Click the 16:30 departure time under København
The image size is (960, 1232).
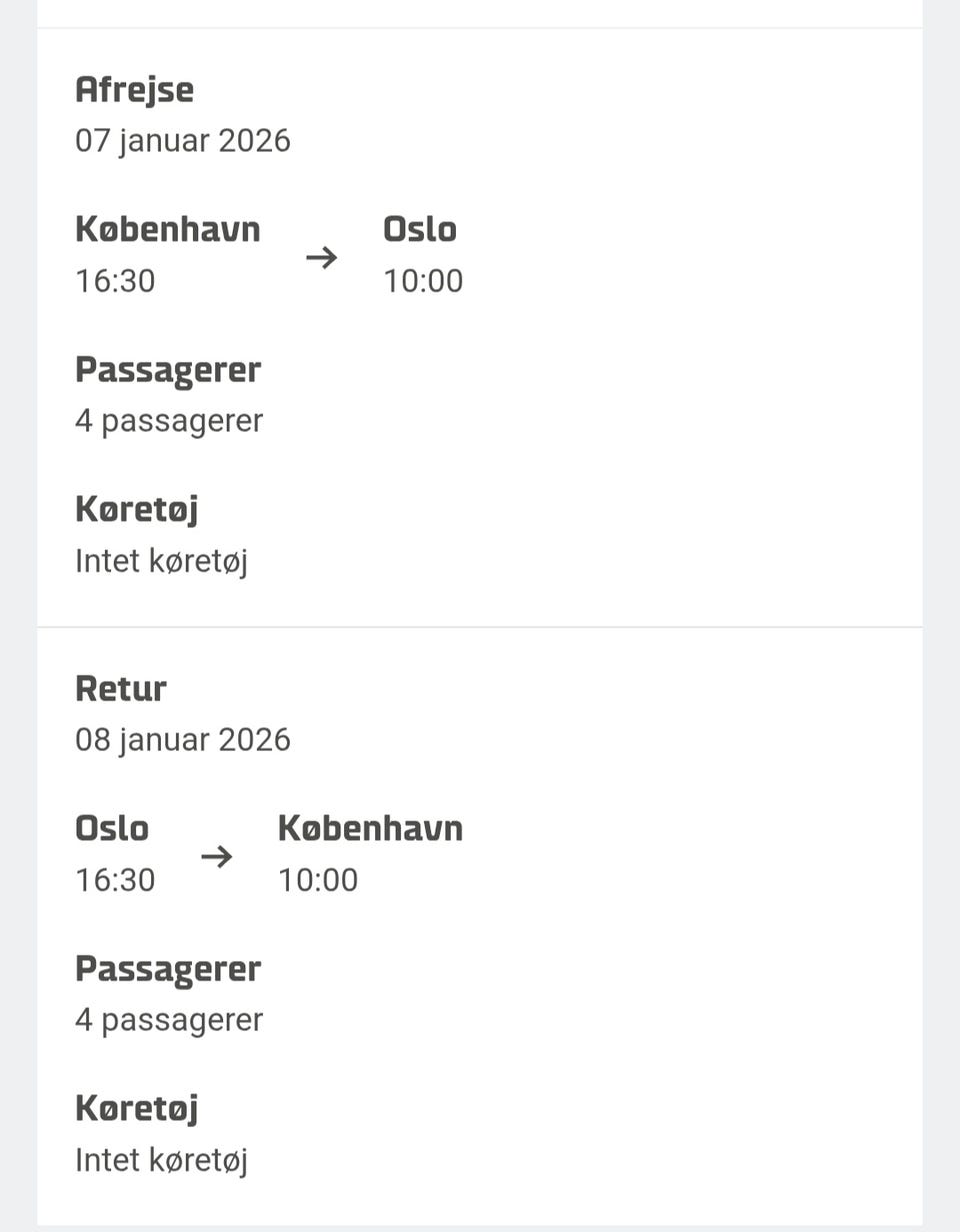115,281
